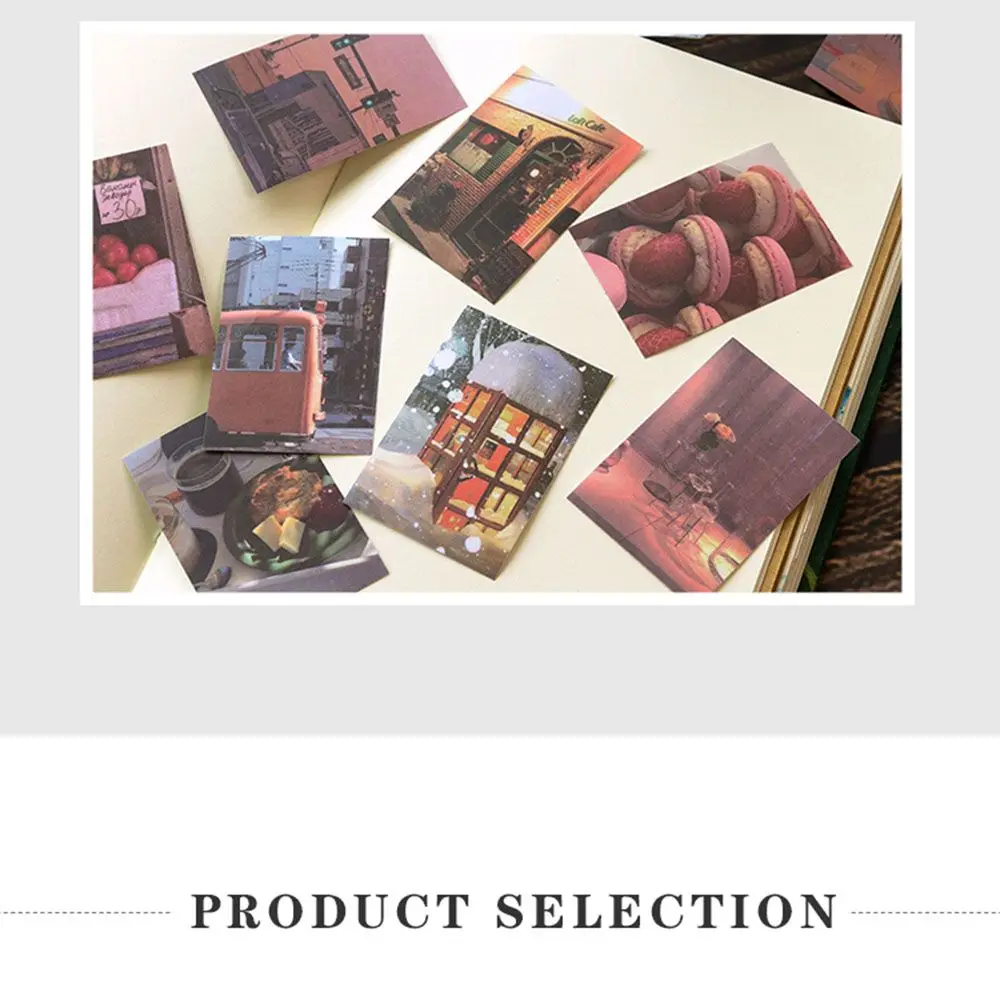Click the PRODUCT SELECTION heading
The image size is (1000, 1000).
514,911
